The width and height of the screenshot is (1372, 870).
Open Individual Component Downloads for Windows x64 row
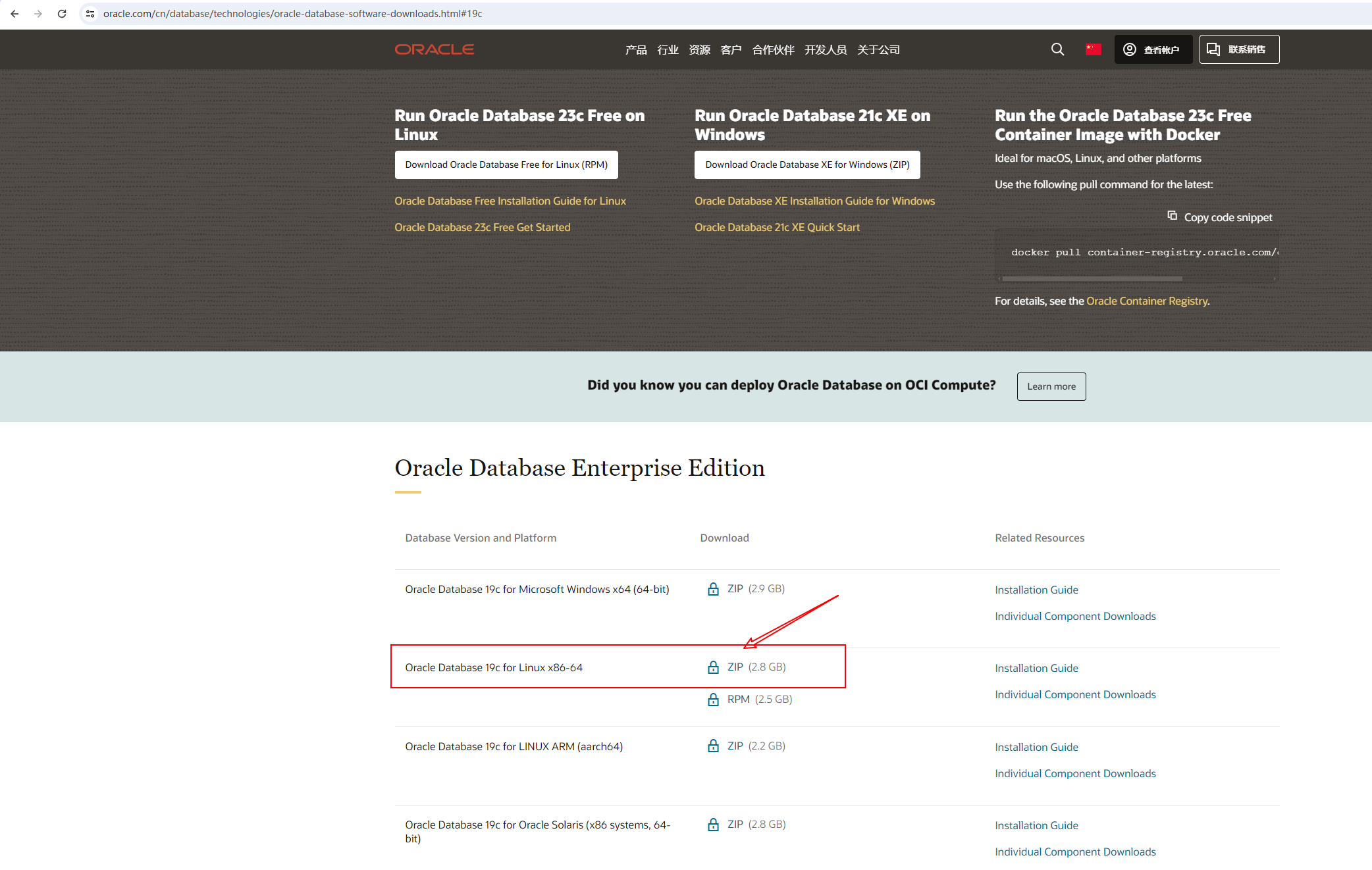pyautogui.click(x=1075, y=616)
